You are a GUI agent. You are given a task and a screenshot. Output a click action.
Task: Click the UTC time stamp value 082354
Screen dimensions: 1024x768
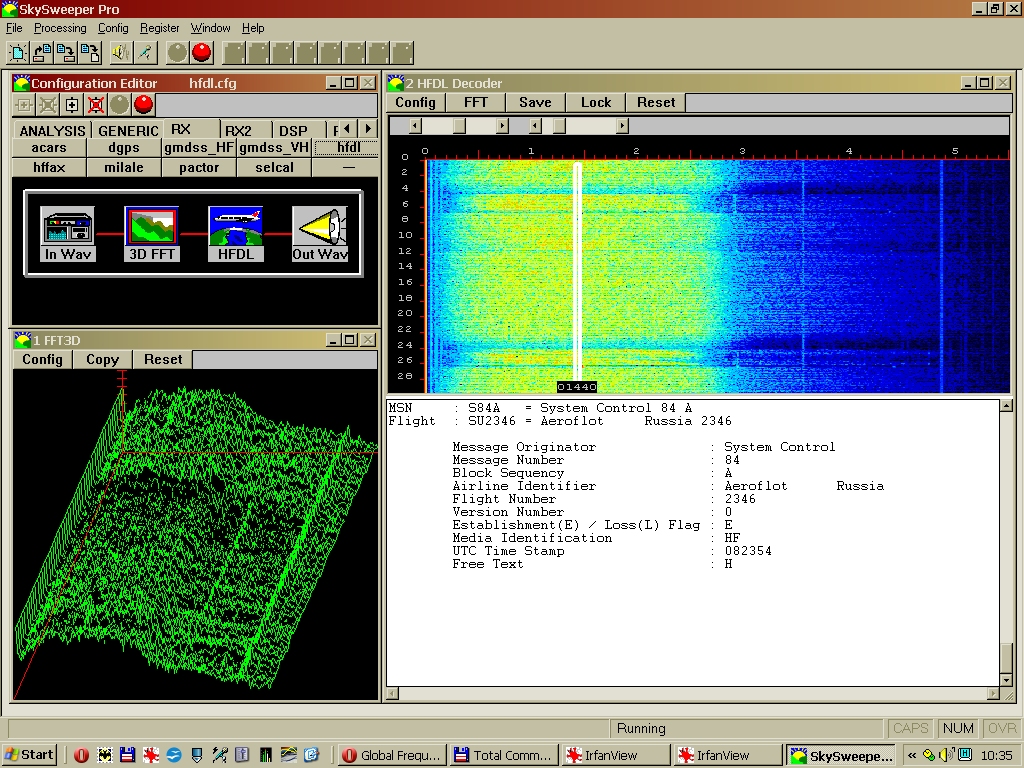(x=748, y=551)
